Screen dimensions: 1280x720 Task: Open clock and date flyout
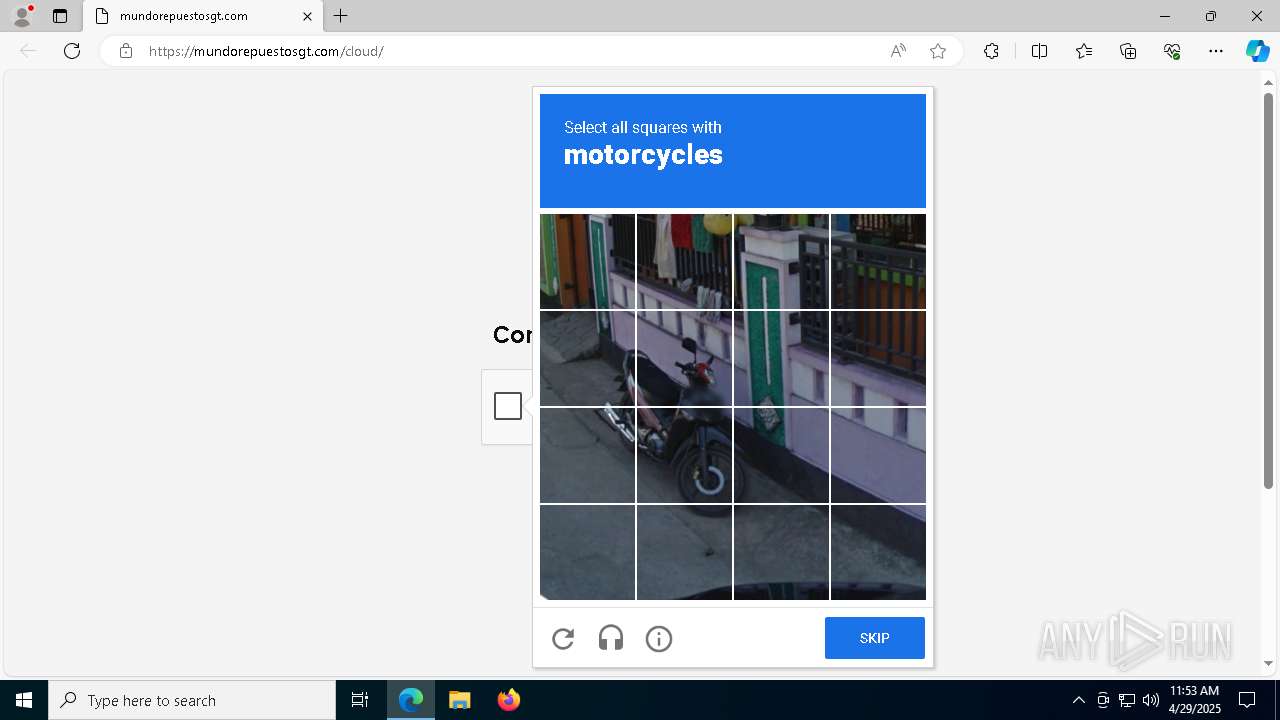click(x=1195, y=700)
